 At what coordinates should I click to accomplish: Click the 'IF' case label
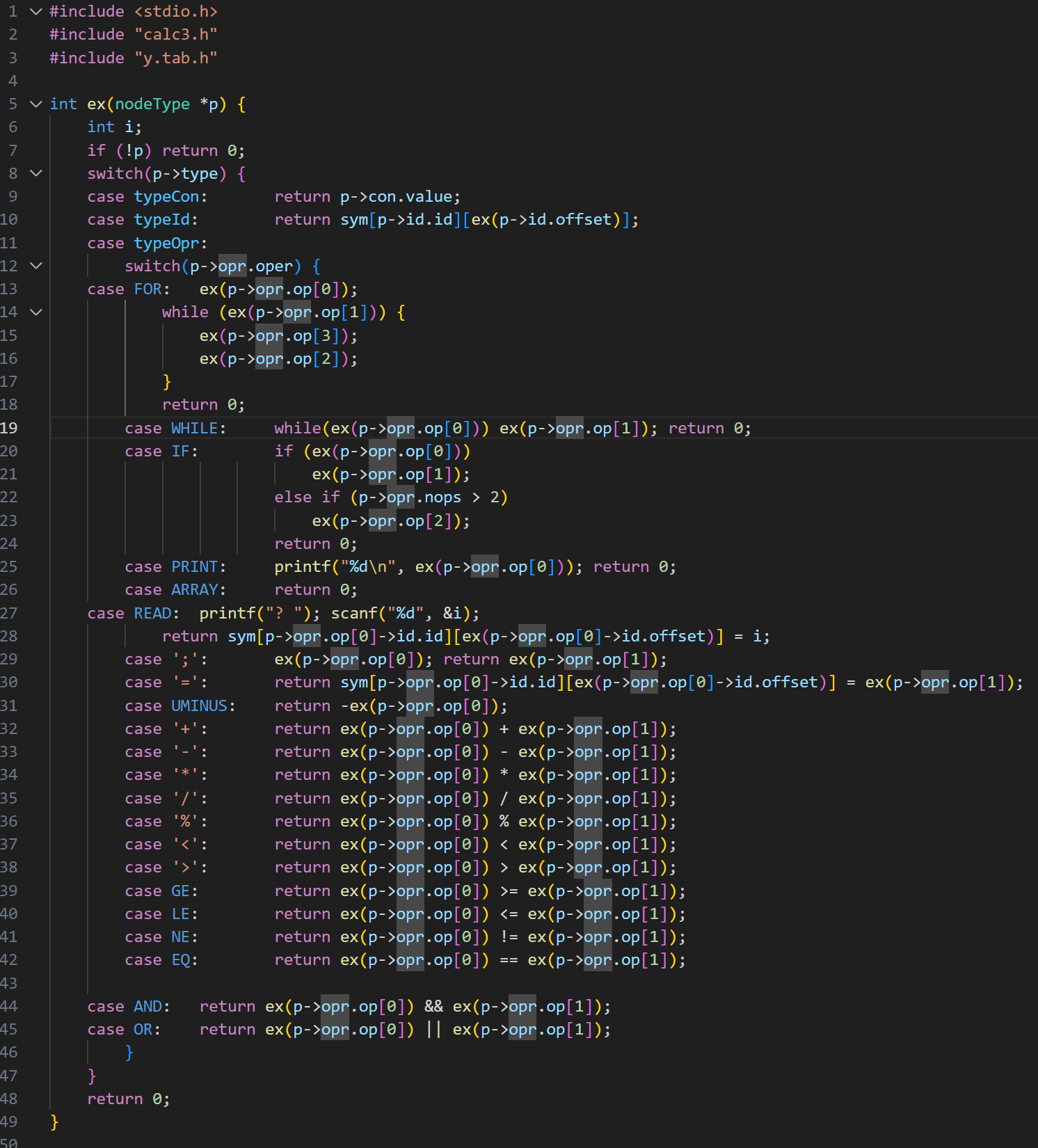[x=181, y=451]
